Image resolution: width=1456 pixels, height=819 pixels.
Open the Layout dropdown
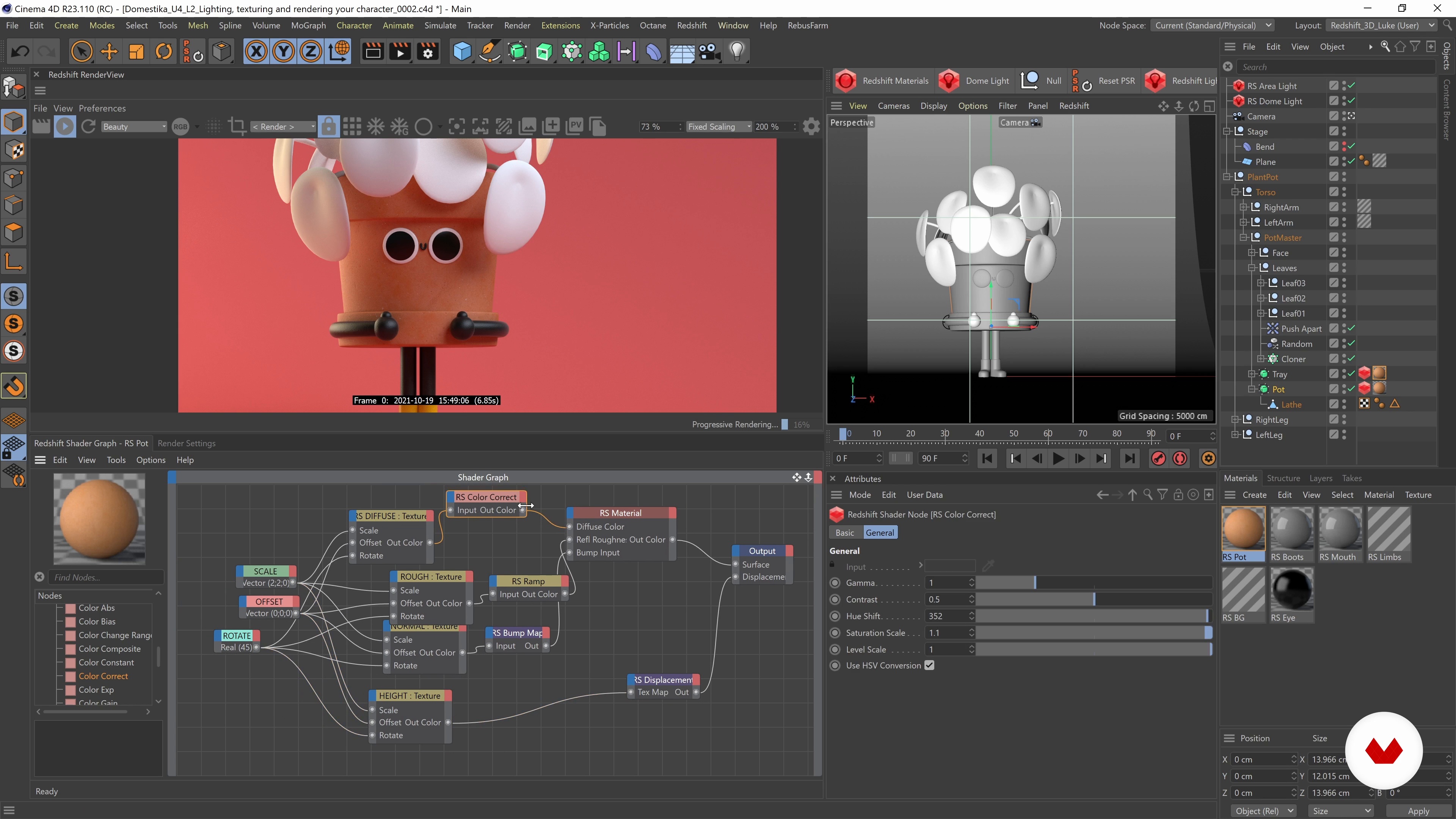1381,25
